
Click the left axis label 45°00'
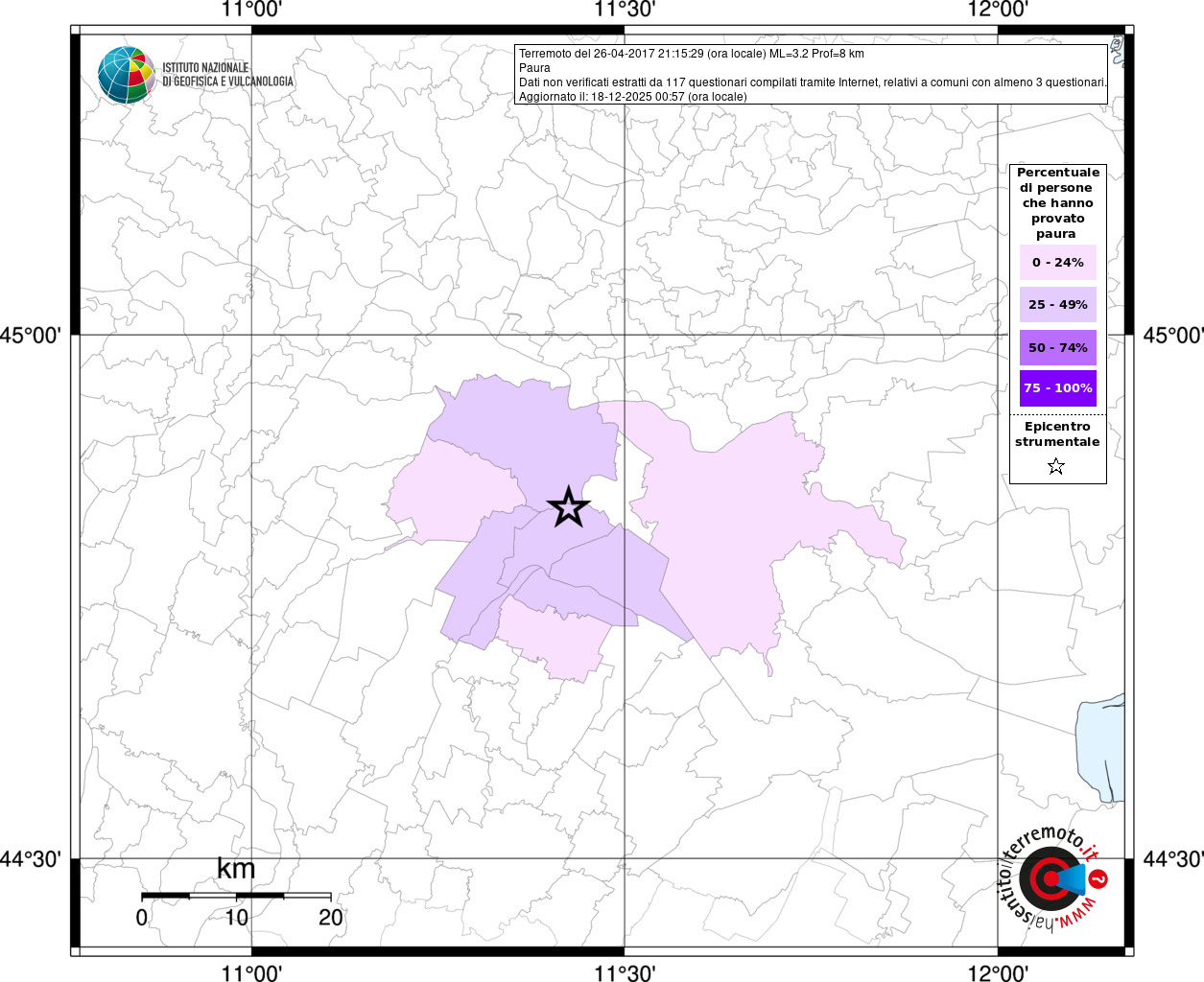click(x=31, y=336)
